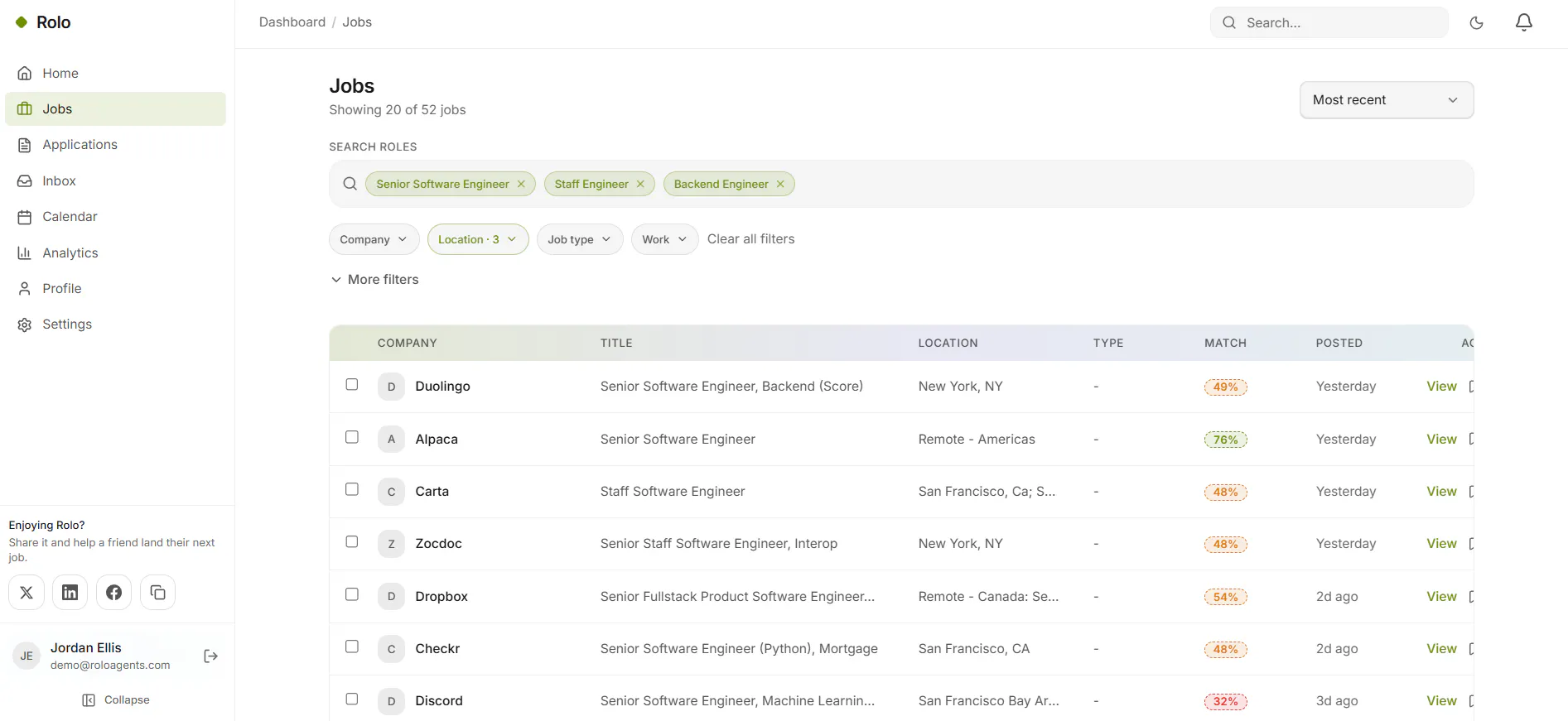Select the Duolingo job row checkbox
Screen dimensions: 1568x721
[x=352, y=385]
